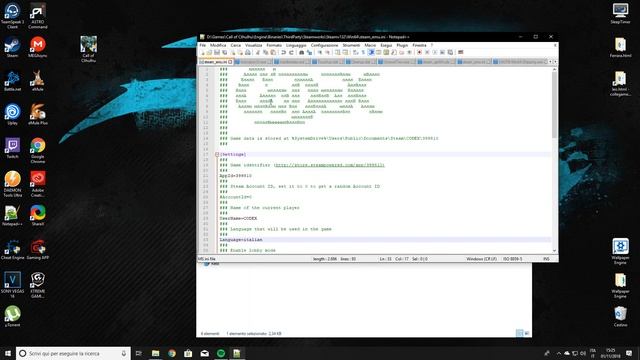Open the uTorrent desktop icon
This screenshot has width=640, height=360.
click(12, 317)
